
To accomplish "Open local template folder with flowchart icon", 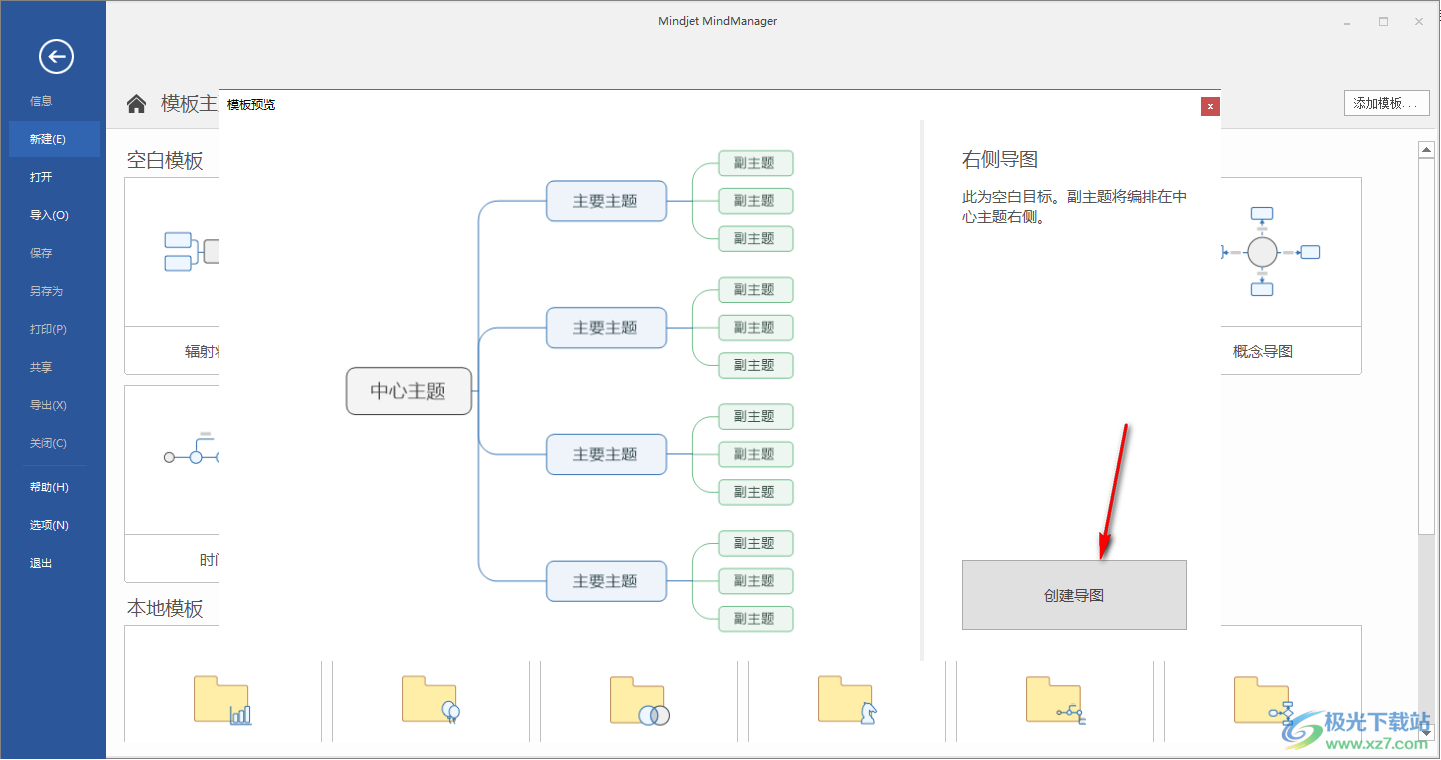I will [1263, 700].
